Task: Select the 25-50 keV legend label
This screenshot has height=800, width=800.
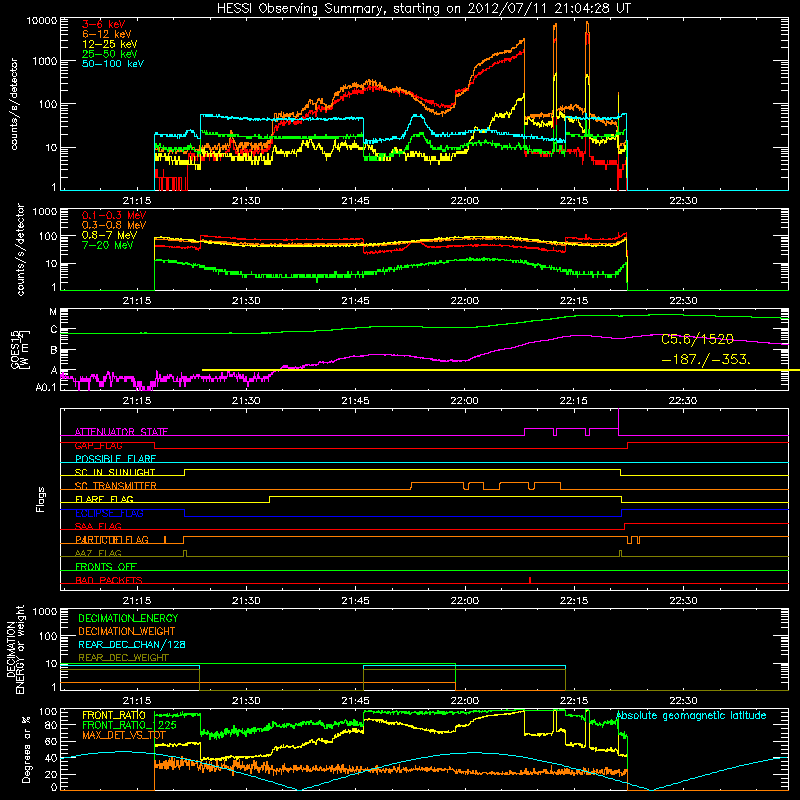Action: coord(110,54)
